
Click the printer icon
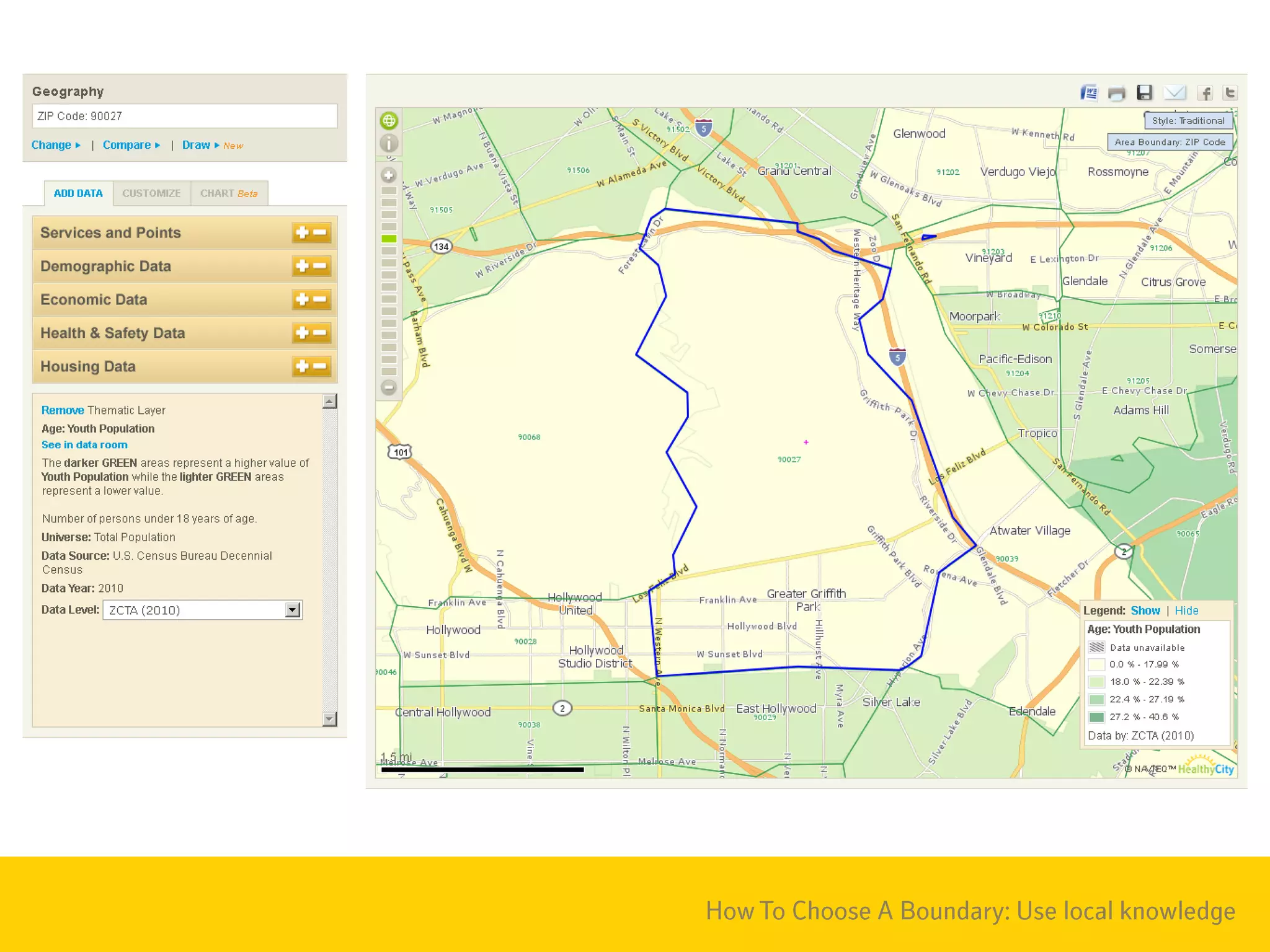1116,94
